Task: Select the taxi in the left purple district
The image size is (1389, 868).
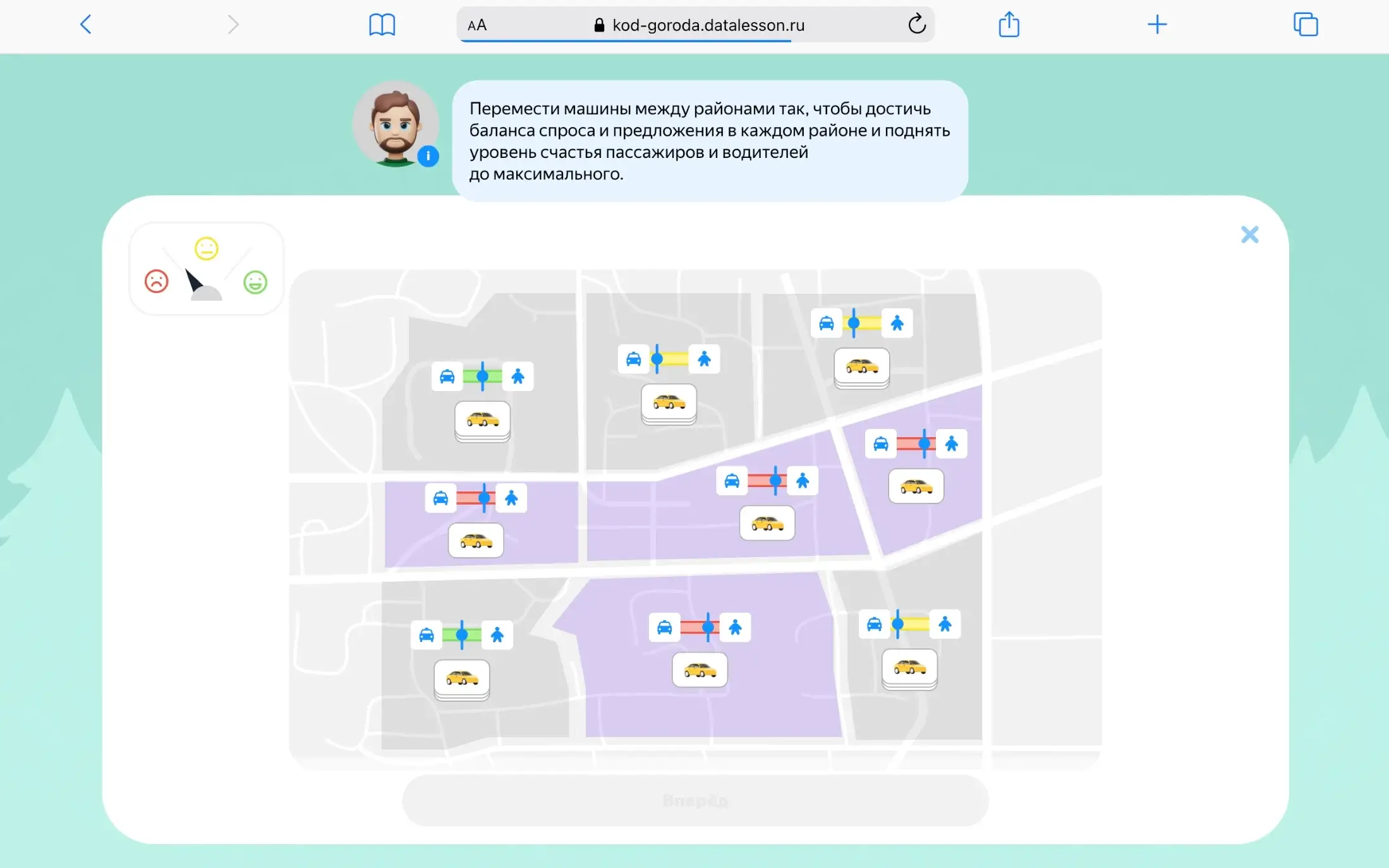Action: click(476, 541)
